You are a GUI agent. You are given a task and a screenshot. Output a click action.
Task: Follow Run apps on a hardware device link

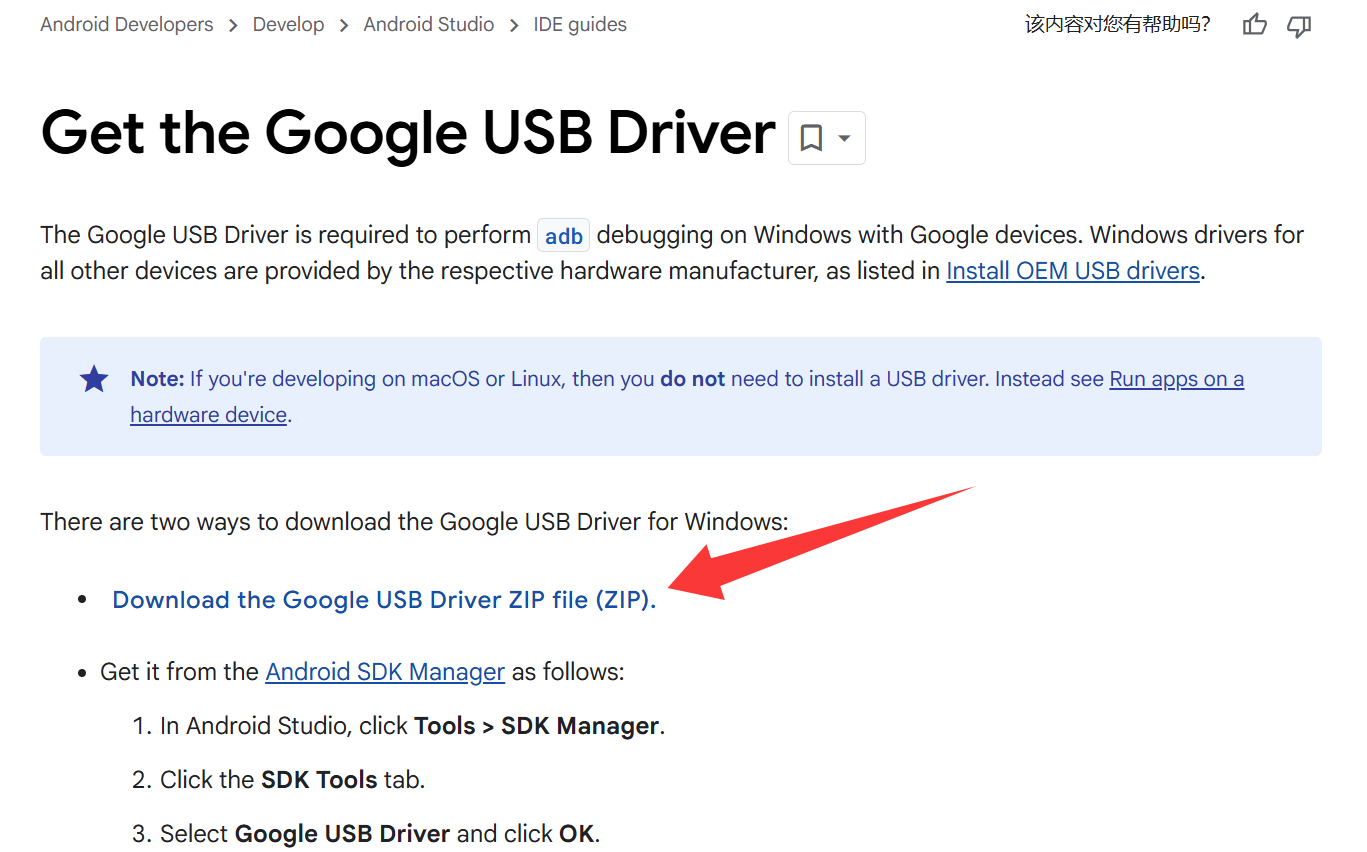1176,379
